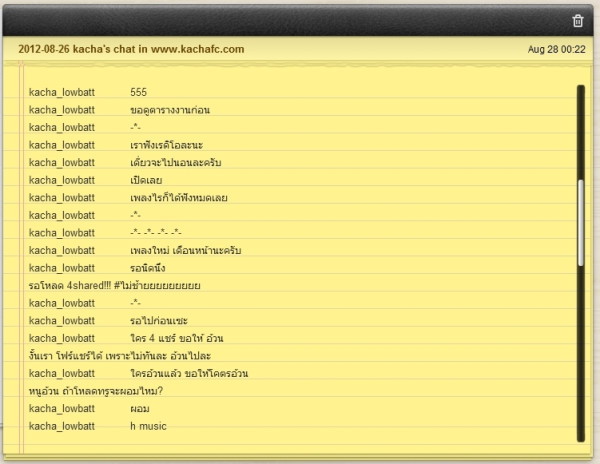Click the message "ขอดูตารางงานก่อน"
This screenshot has width=600, height=464.
(170, 110)
